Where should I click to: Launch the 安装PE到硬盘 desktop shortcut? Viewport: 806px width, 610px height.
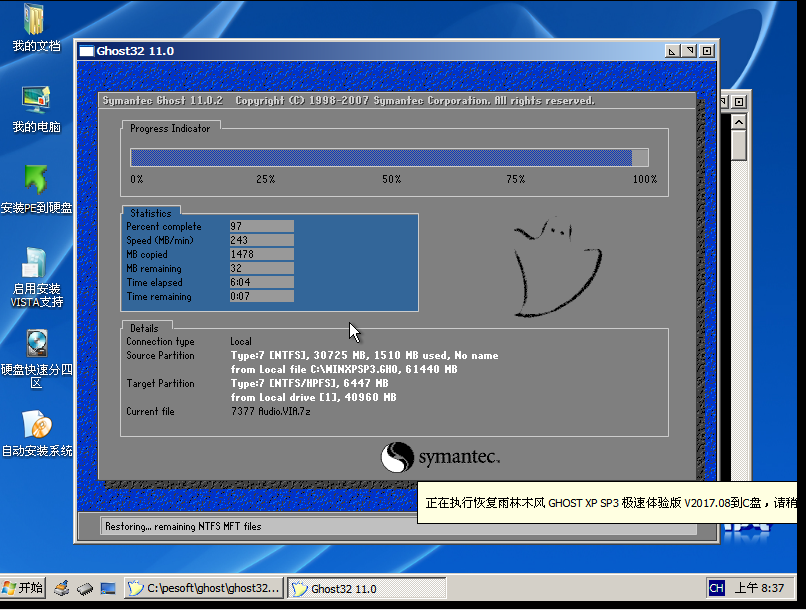click(36, 189)
